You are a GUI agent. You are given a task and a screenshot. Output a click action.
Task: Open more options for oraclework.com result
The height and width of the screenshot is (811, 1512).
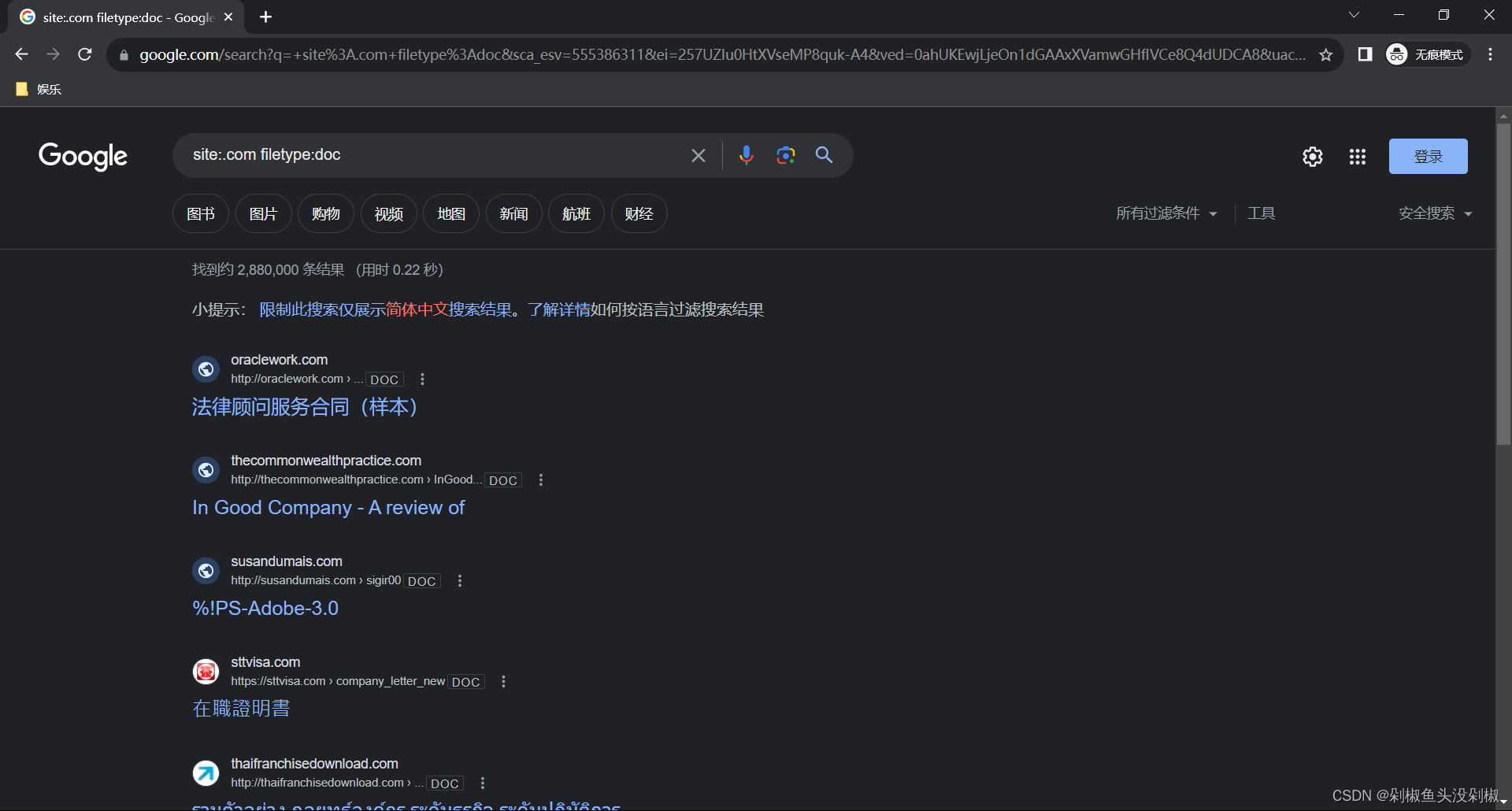tap(423, 380)
